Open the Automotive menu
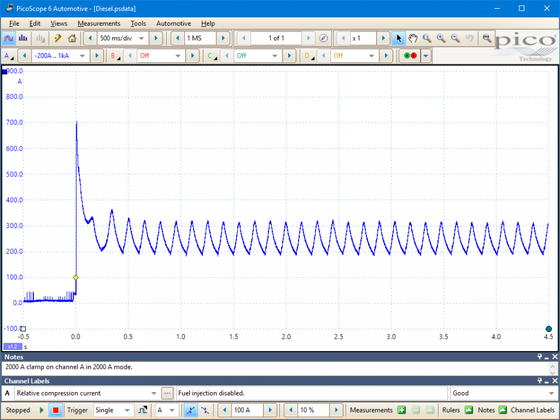This screenshot has height=420, width=560. tap(174, 24)
